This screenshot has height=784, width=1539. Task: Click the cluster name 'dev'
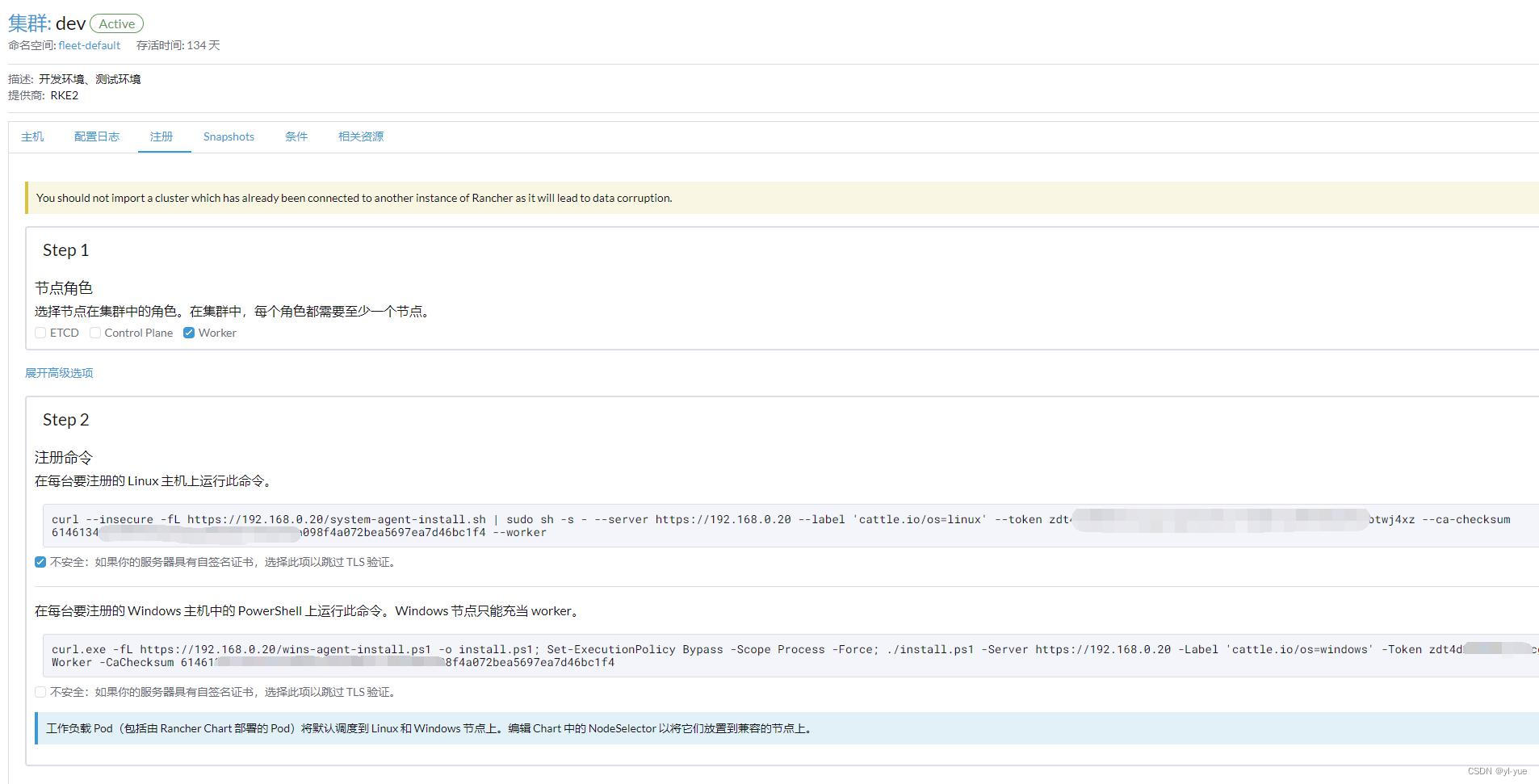[70, 23]
